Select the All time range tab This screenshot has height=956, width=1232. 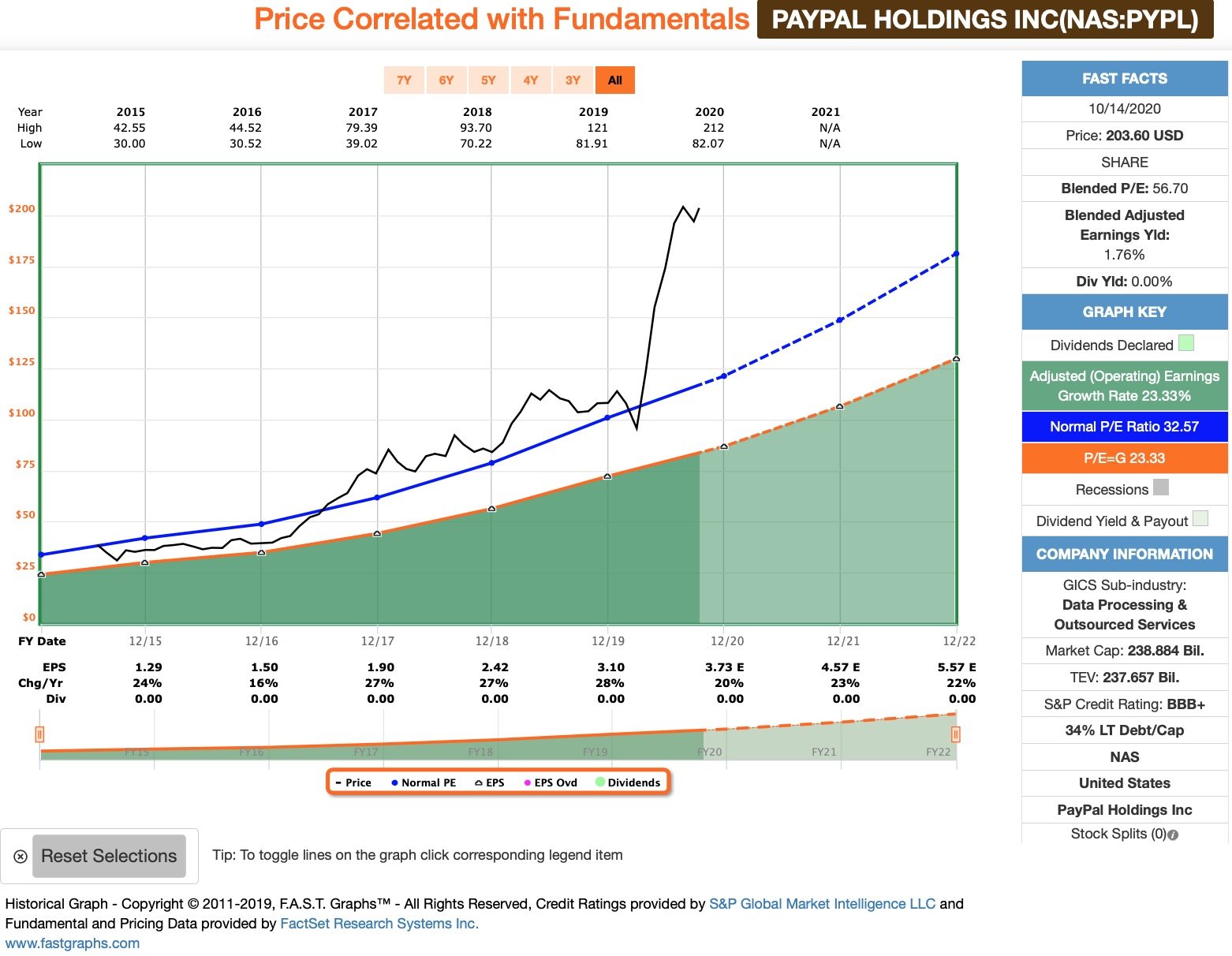coord(615,80)
